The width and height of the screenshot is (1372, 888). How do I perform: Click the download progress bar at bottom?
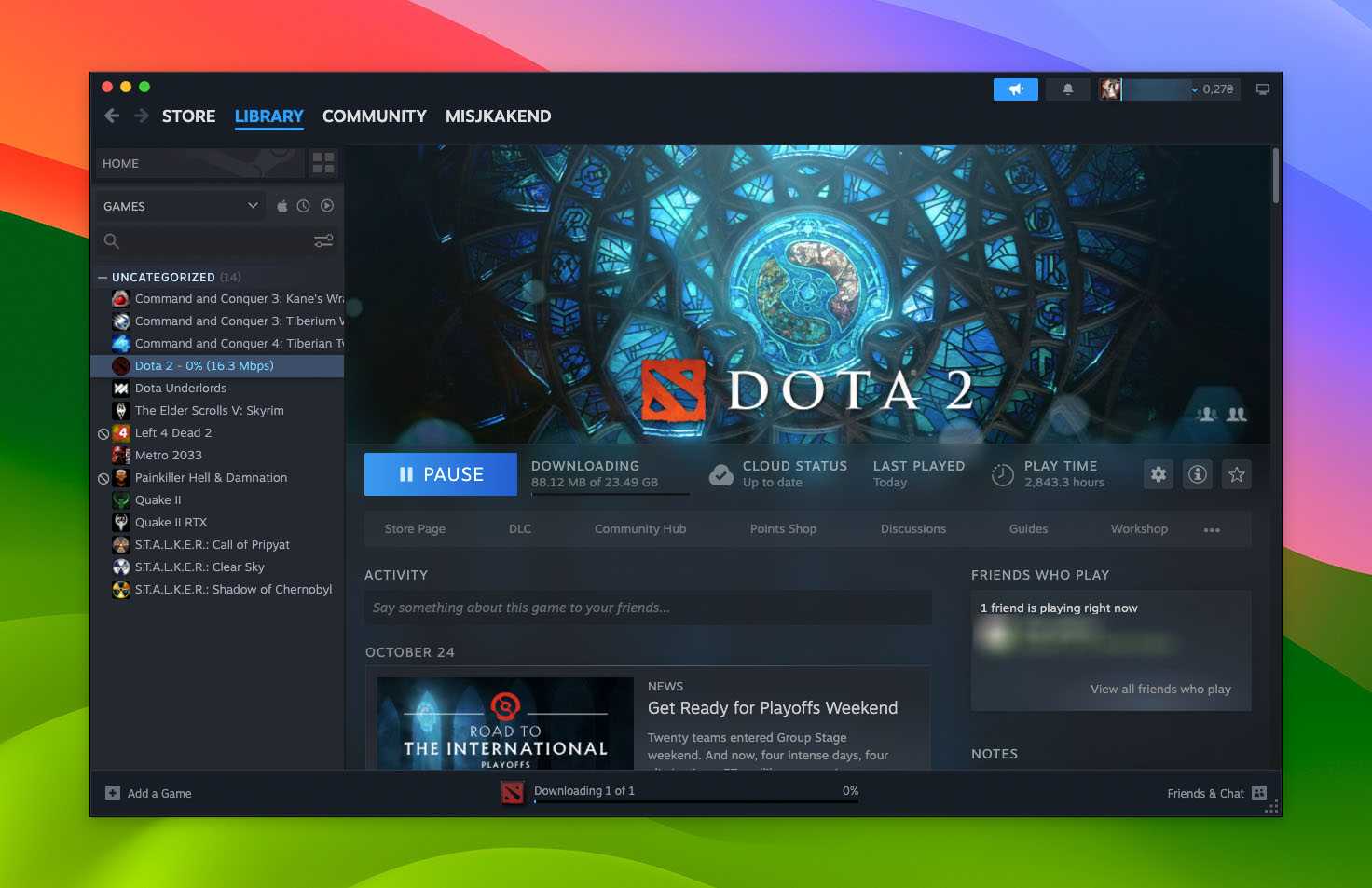tap(695, 800)
